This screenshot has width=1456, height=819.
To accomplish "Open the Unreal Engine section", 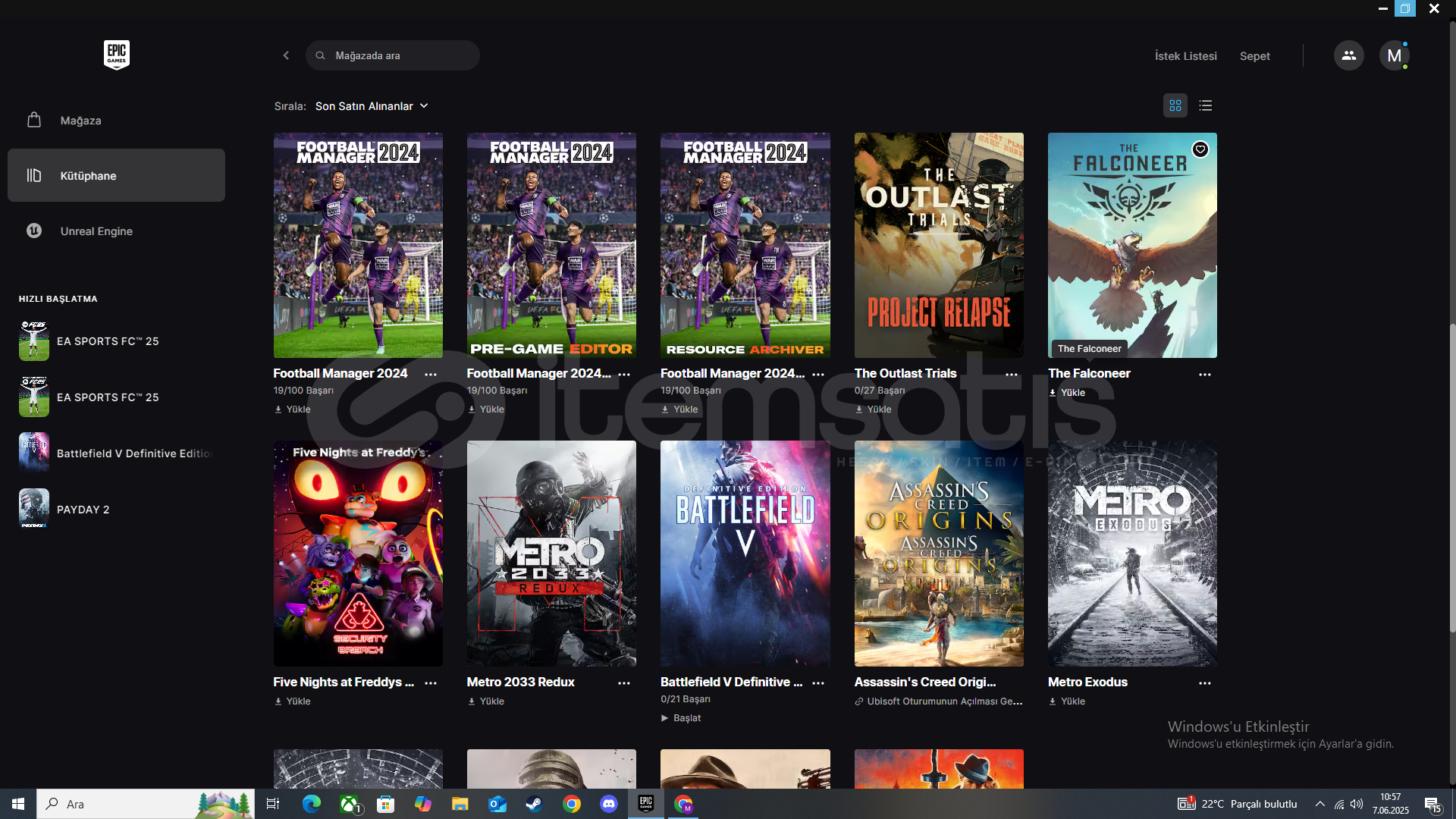I will [116, 231].
